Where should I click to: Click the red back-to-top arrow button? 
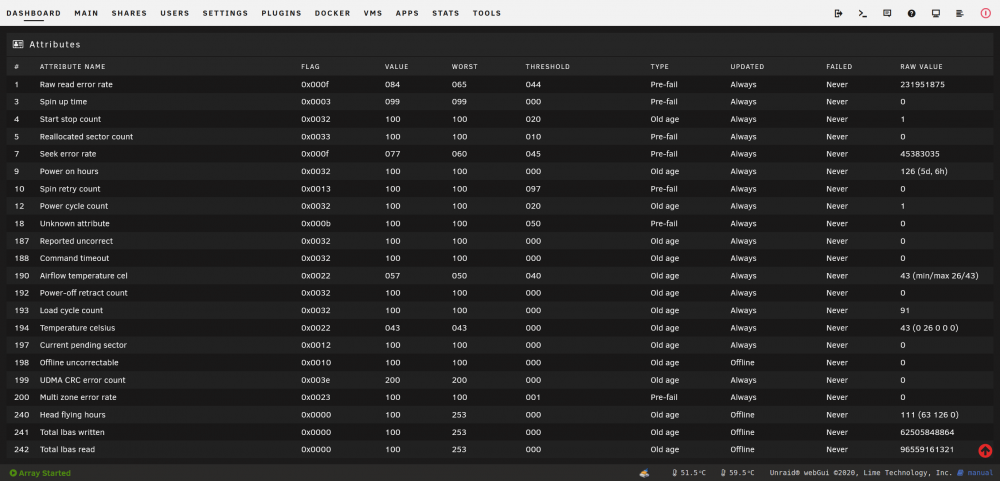(985, 450)
